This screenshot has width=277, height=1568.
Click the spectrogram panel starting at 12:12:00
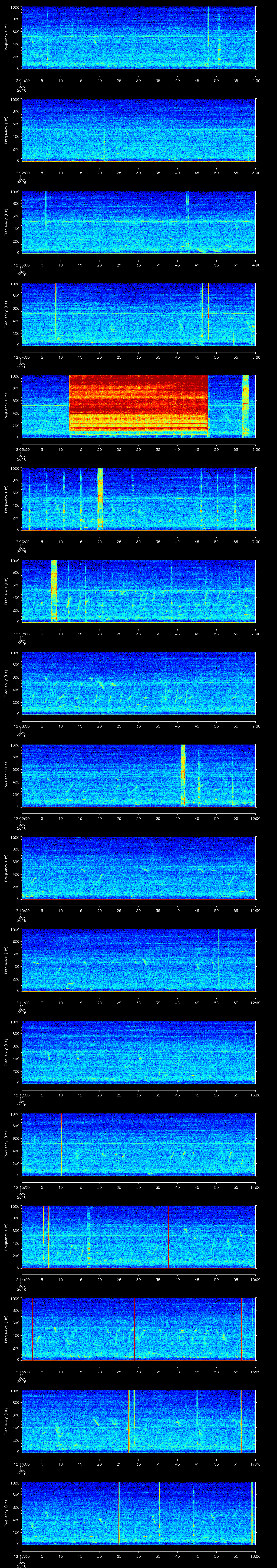click(138, 1052)
